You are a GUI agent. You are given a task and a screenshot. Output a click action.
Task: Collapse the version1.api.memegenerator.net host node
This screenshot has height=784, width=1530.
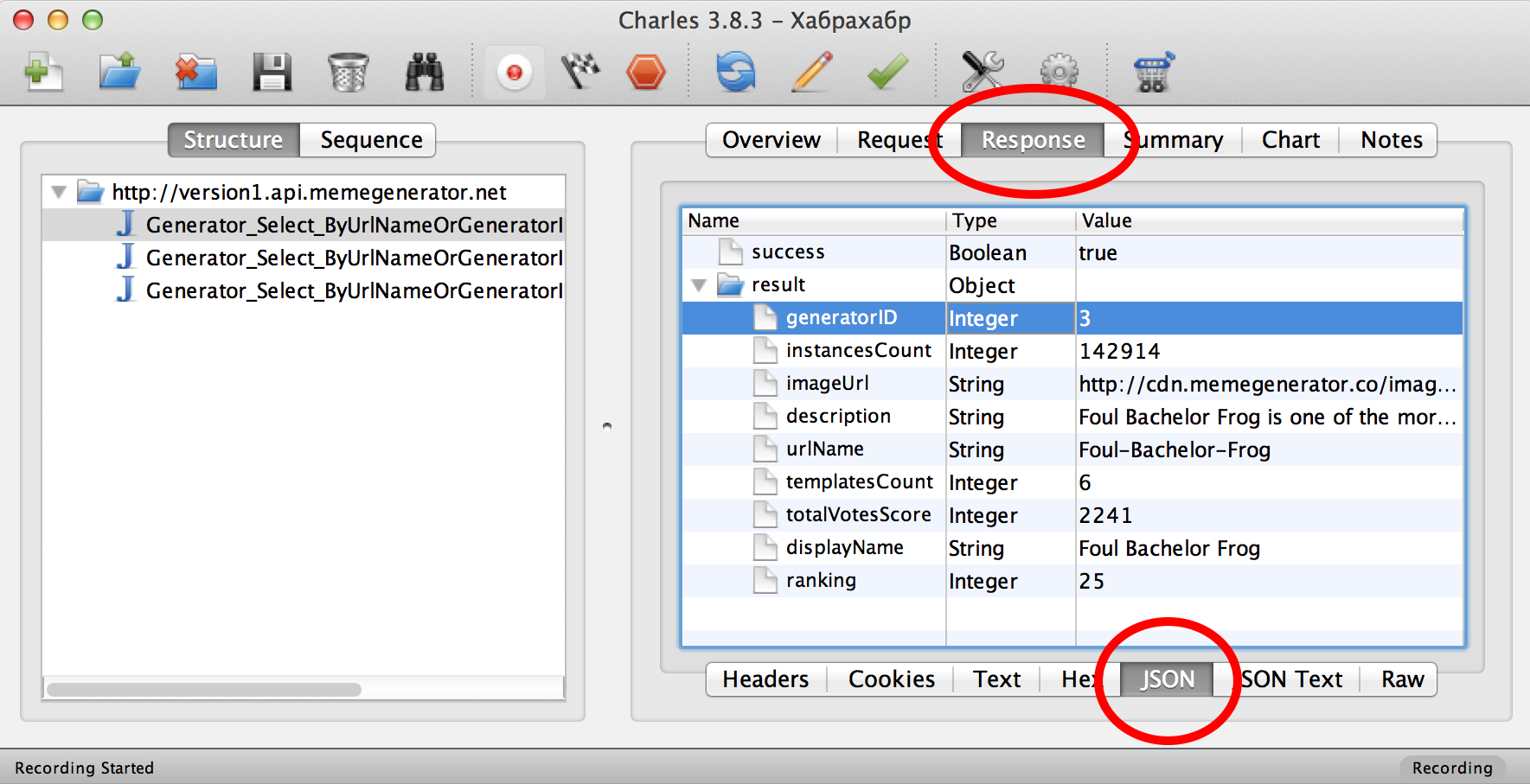click(59, 192)
